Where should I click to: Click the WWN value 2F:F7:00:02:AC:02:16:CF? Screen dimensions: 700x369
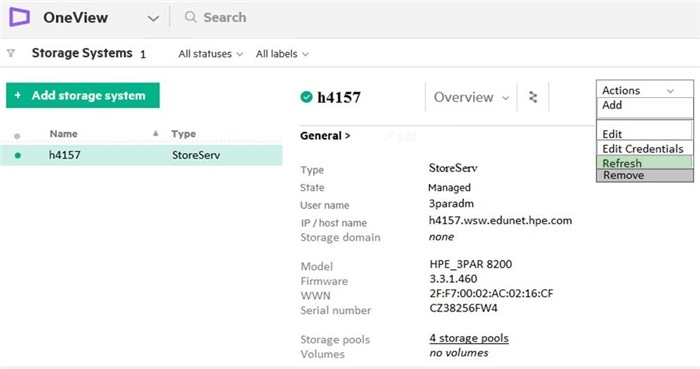coord(491,294)
